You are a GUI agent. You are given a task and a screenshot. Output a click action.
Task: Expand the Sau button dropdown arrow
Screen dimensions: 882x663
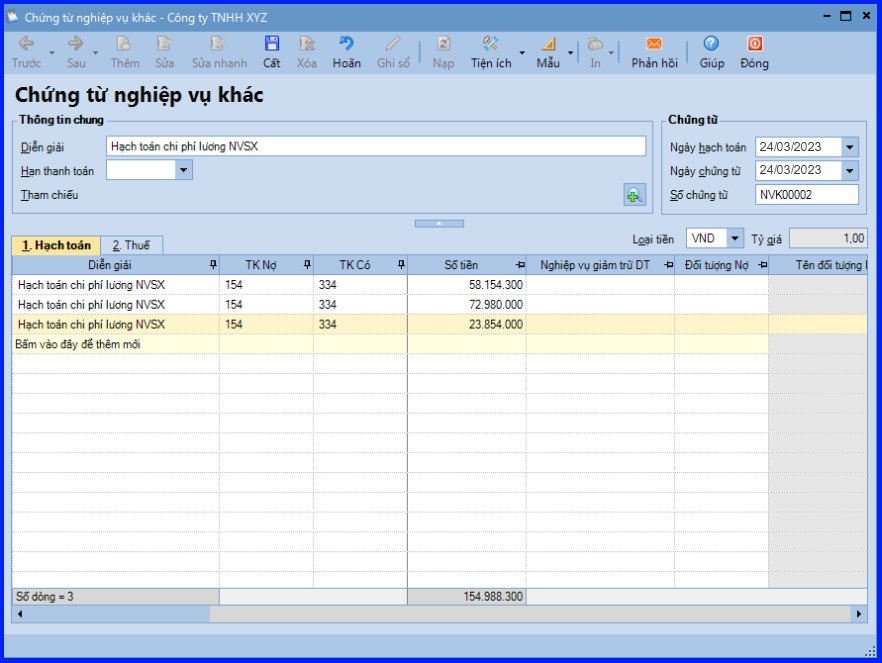(95, 52)
